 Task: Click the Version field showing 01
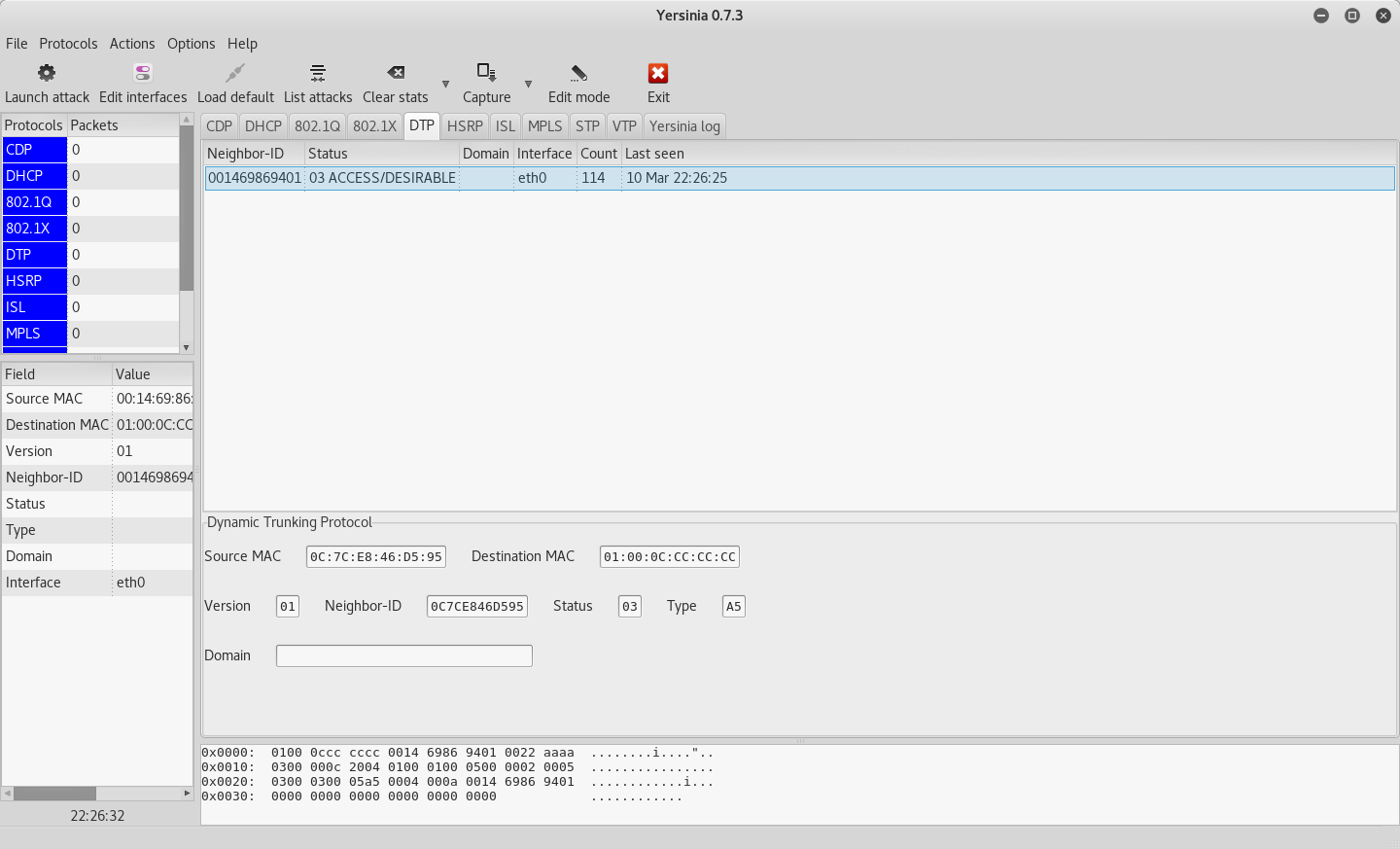pos(288,607)
